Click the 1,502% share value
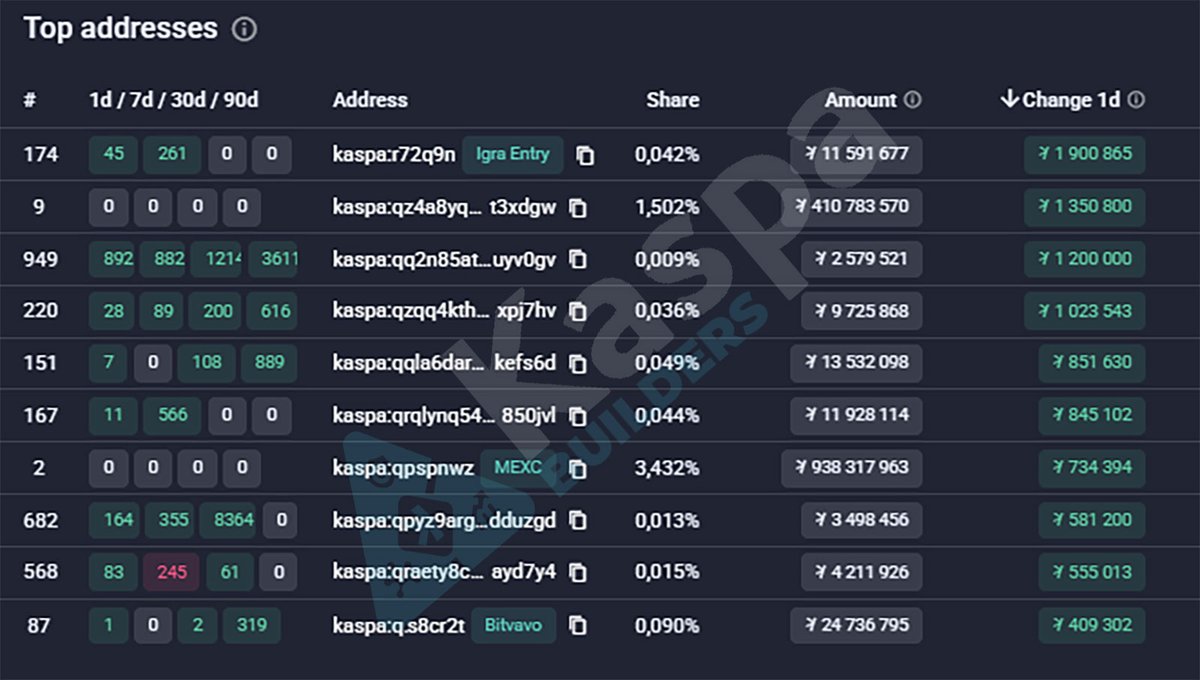Screen dimensions: 1200x680 tap(666, 207)
